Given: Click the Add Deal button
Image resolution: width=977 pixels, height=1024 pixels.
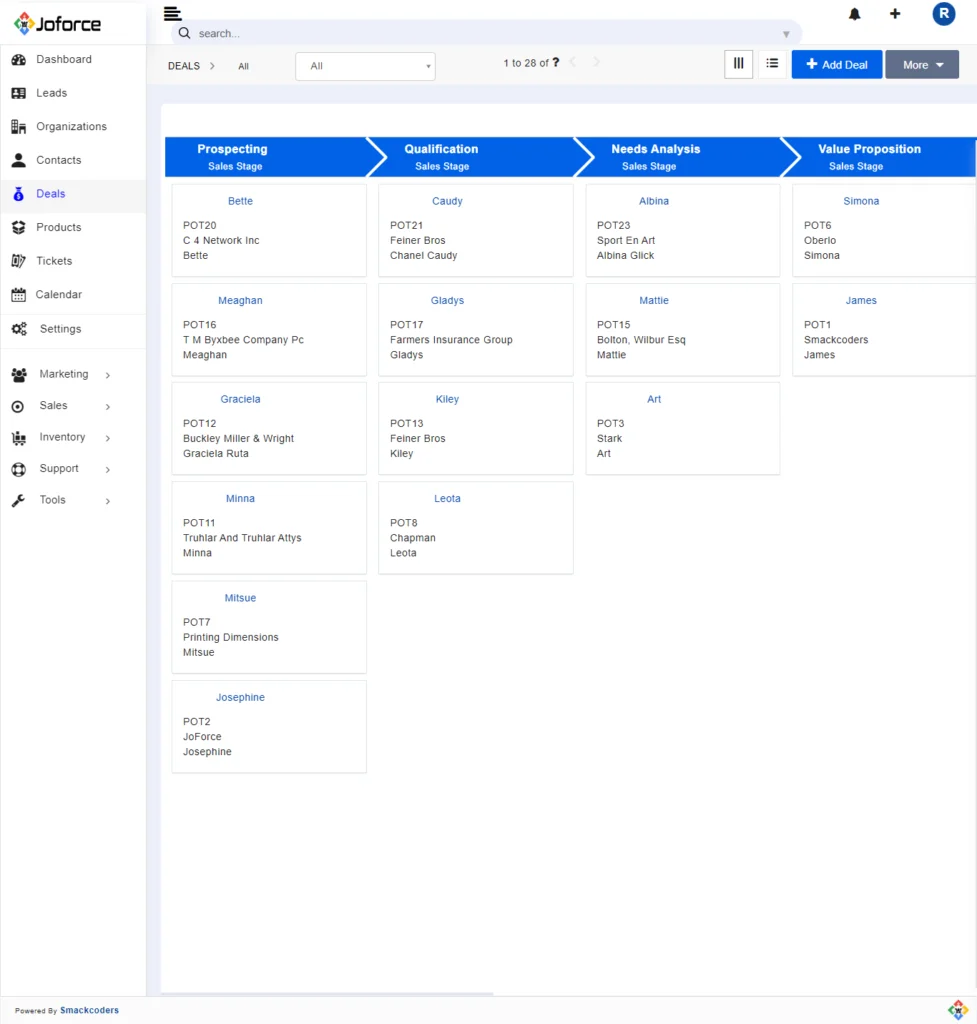Looking at the screenshot, I should tap(836, 63).
